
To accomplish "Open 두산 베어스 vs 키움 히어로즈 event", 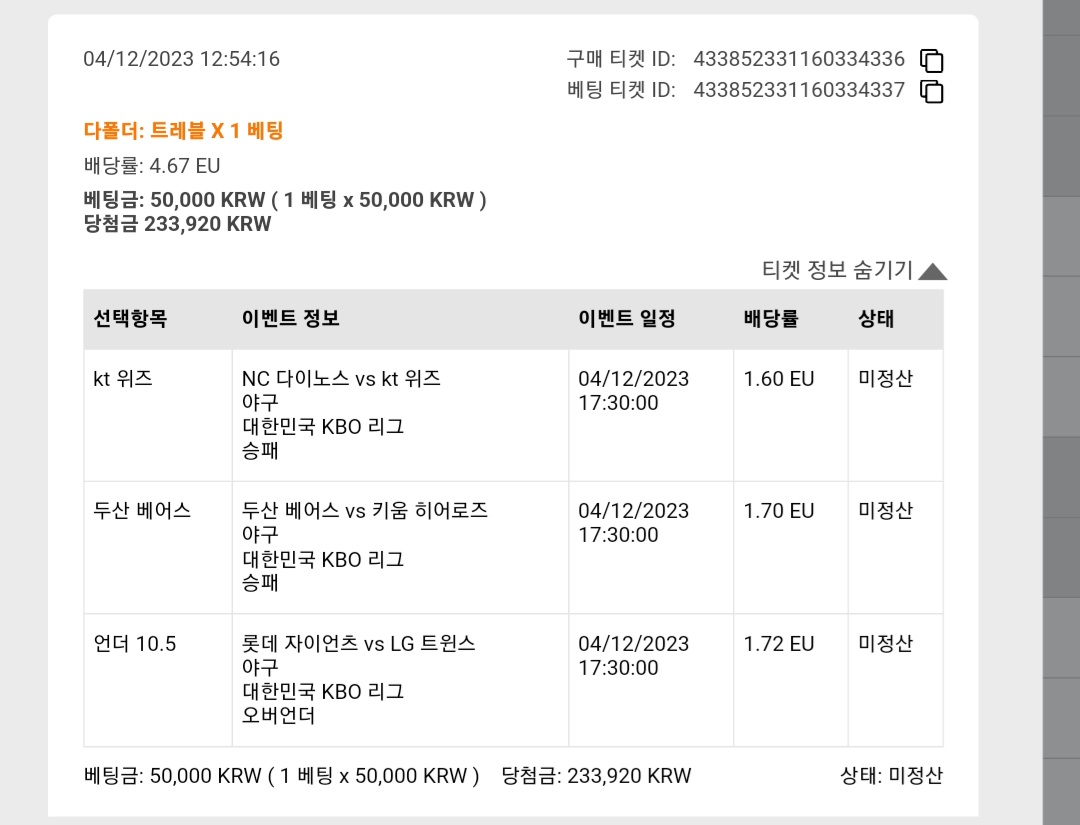I will click(364, 511).
